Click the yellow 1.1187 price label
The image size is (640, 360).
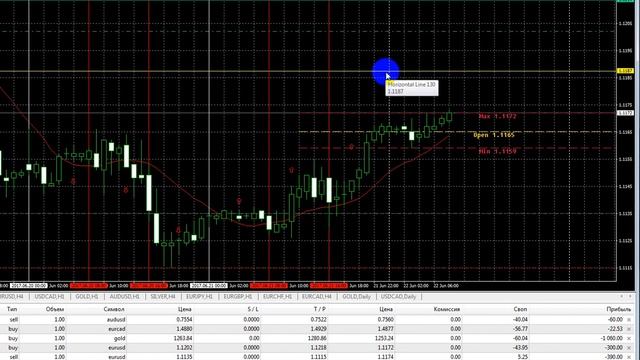tap(625, 71)
